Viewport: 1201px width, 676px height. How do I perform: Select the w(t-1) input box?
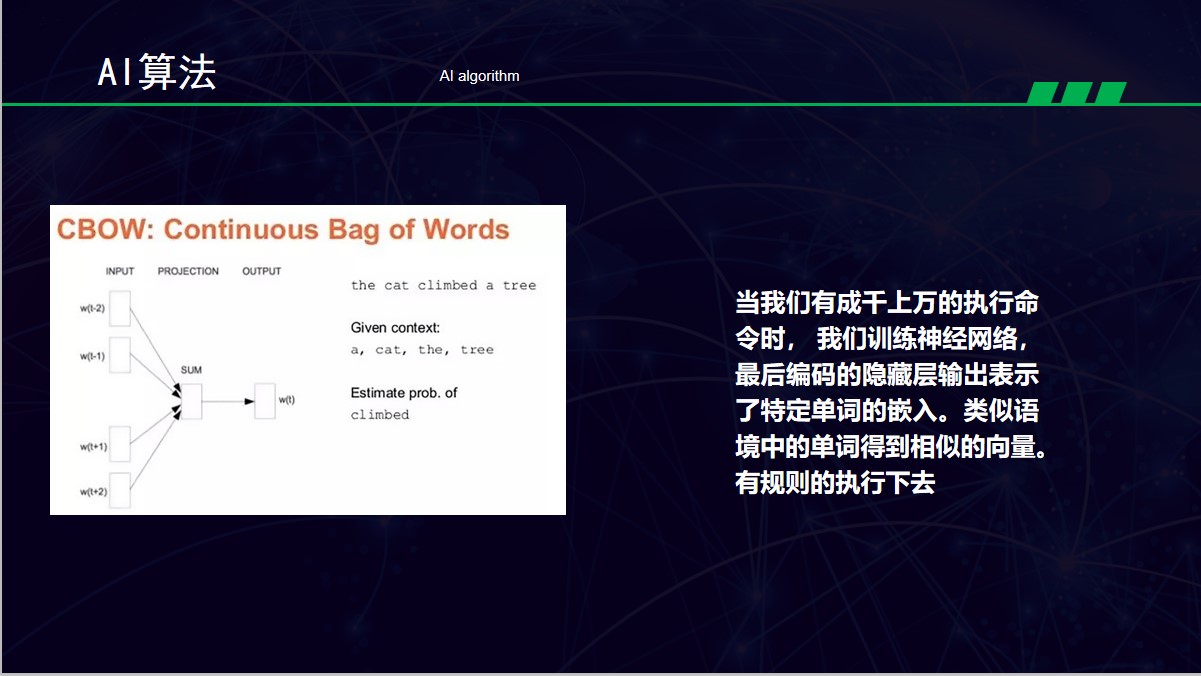click(x=120, y=355)
